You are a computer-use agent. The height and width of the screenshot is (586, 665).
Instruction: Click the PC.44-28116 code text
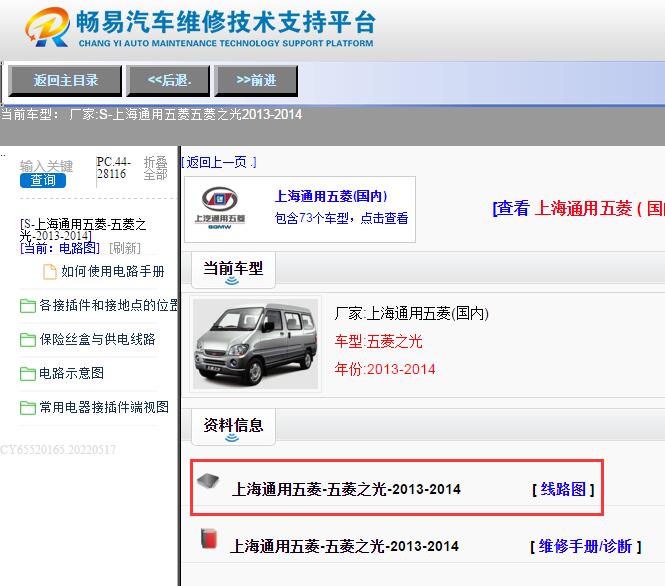point(113,168)
